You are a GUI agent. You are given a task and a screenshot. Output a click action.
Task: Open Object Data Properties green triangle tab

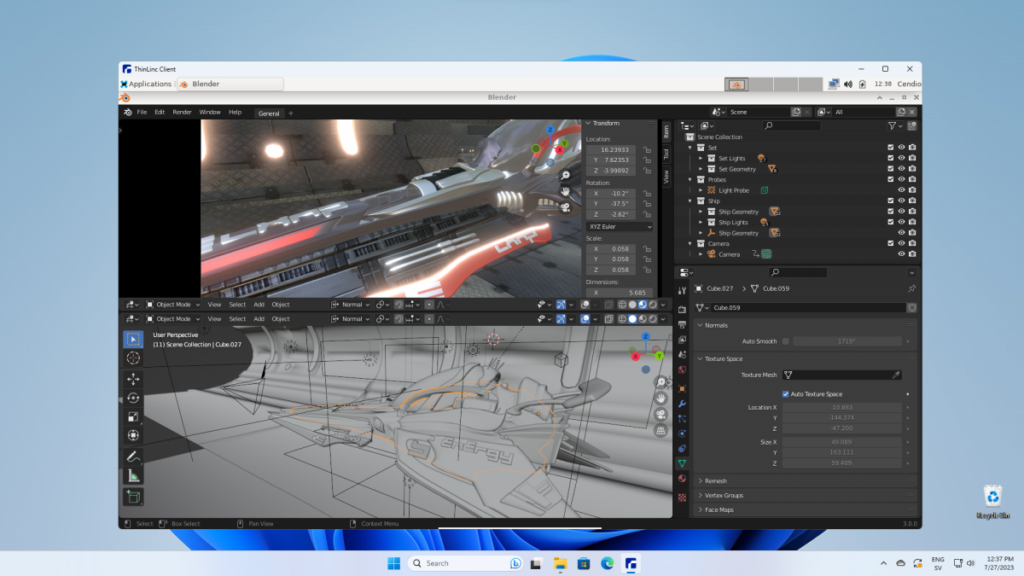pos(682,464)
